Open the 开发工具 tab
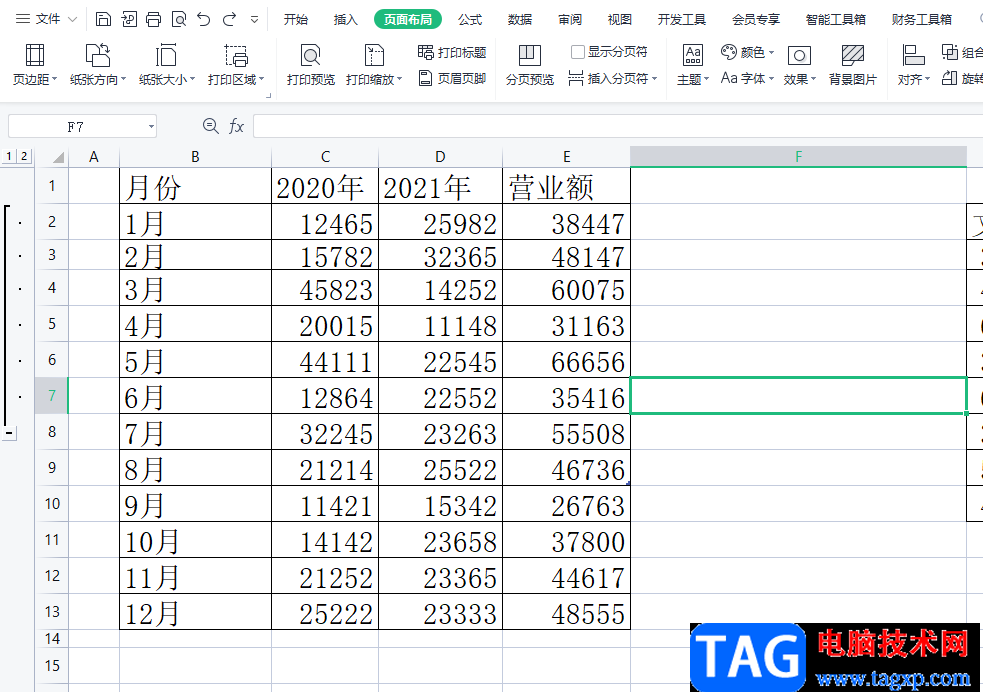The image size is (983, 692). tap(682, 19)
